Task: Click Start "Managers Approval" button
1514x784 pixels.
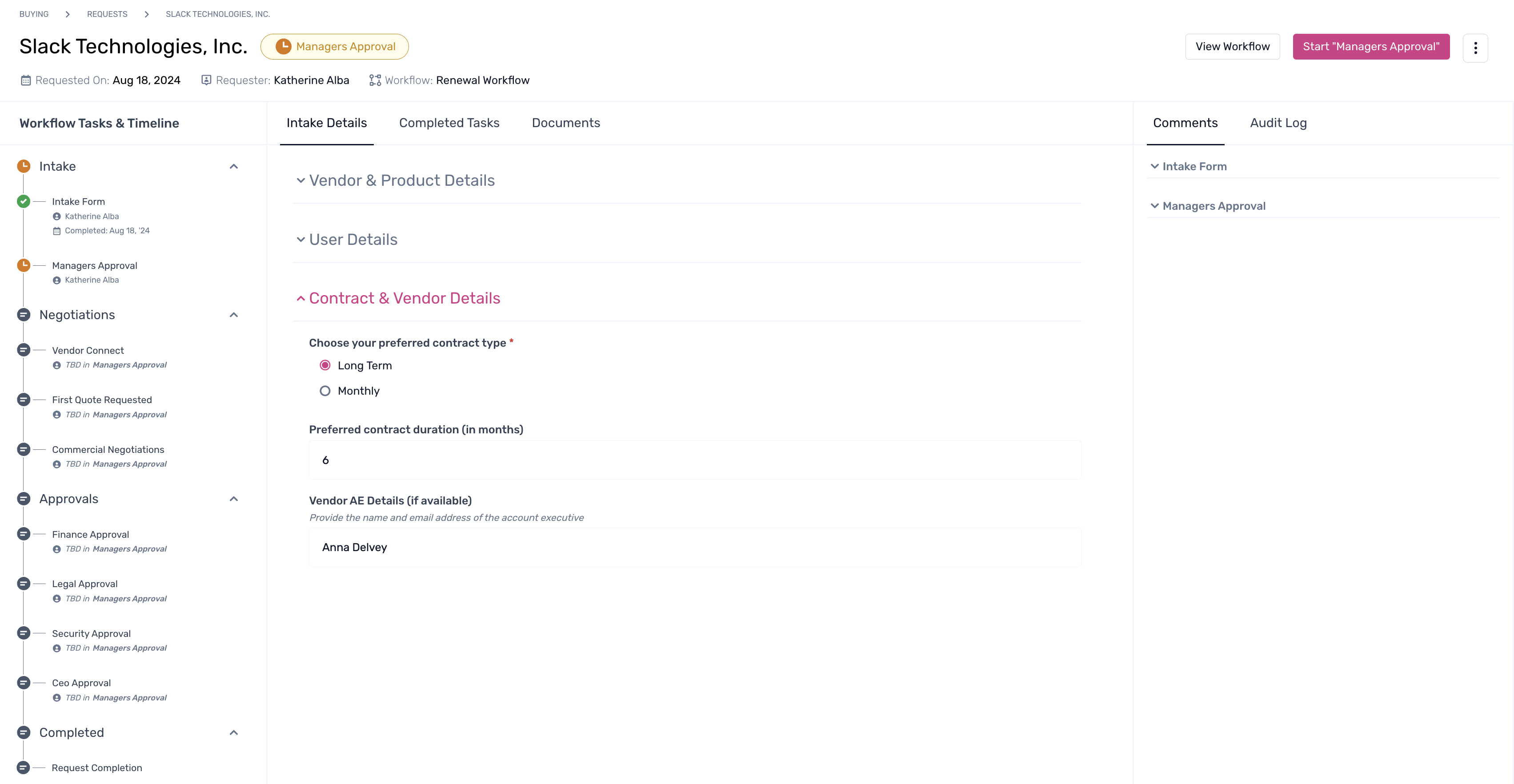Action: coord(1371,46)
